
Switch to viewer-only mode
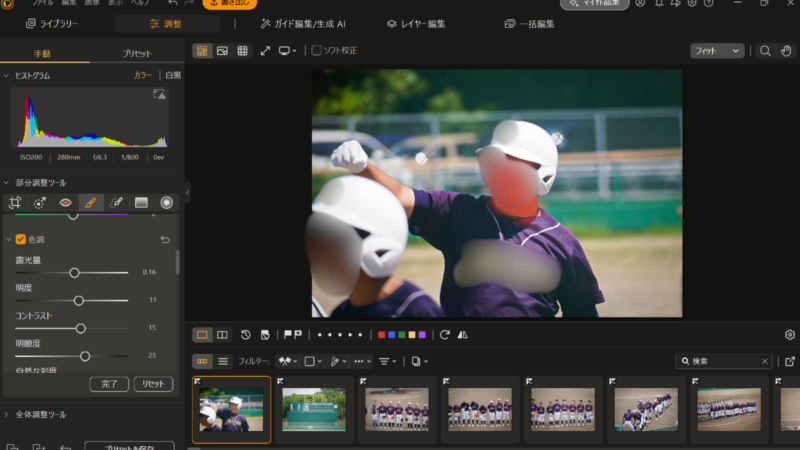pos(222,51)
